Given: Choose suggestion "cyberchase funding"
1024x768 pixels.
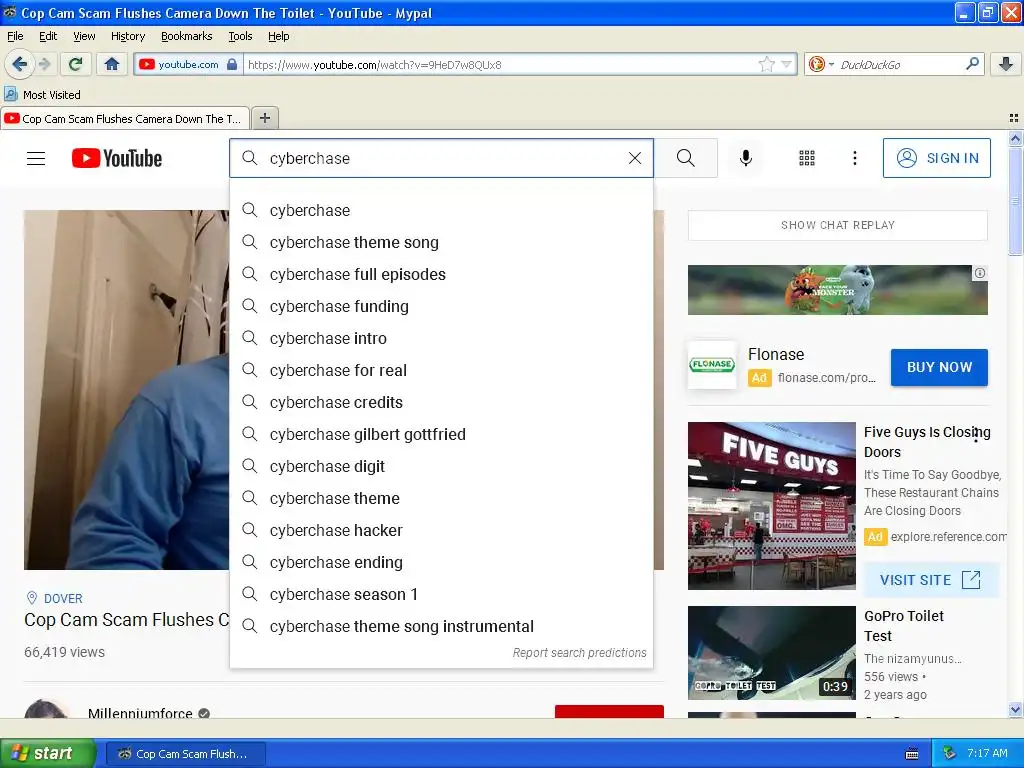Looking at the screenshot, I should tap(441, 306).
